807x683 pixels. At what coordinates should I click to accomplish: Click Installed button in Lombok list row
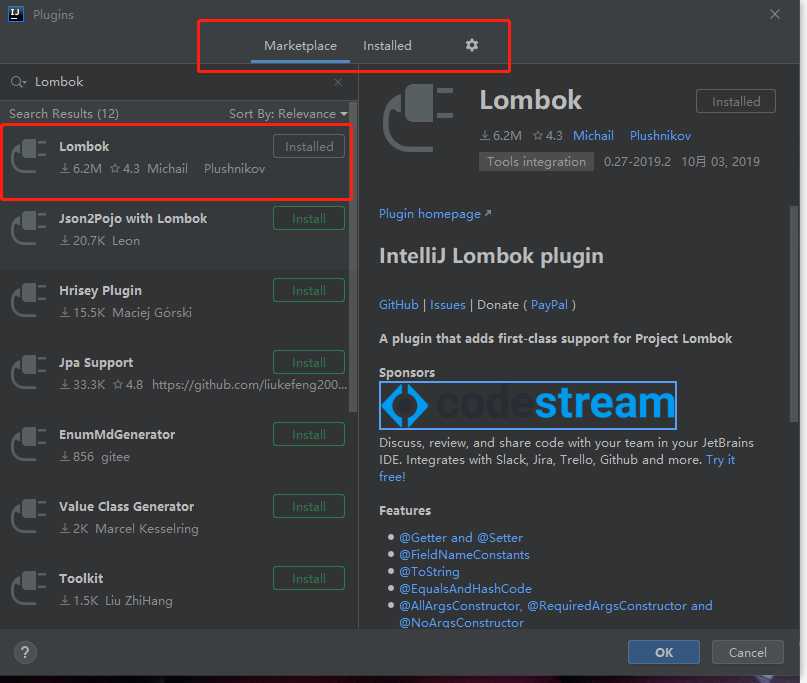(309, 147)
